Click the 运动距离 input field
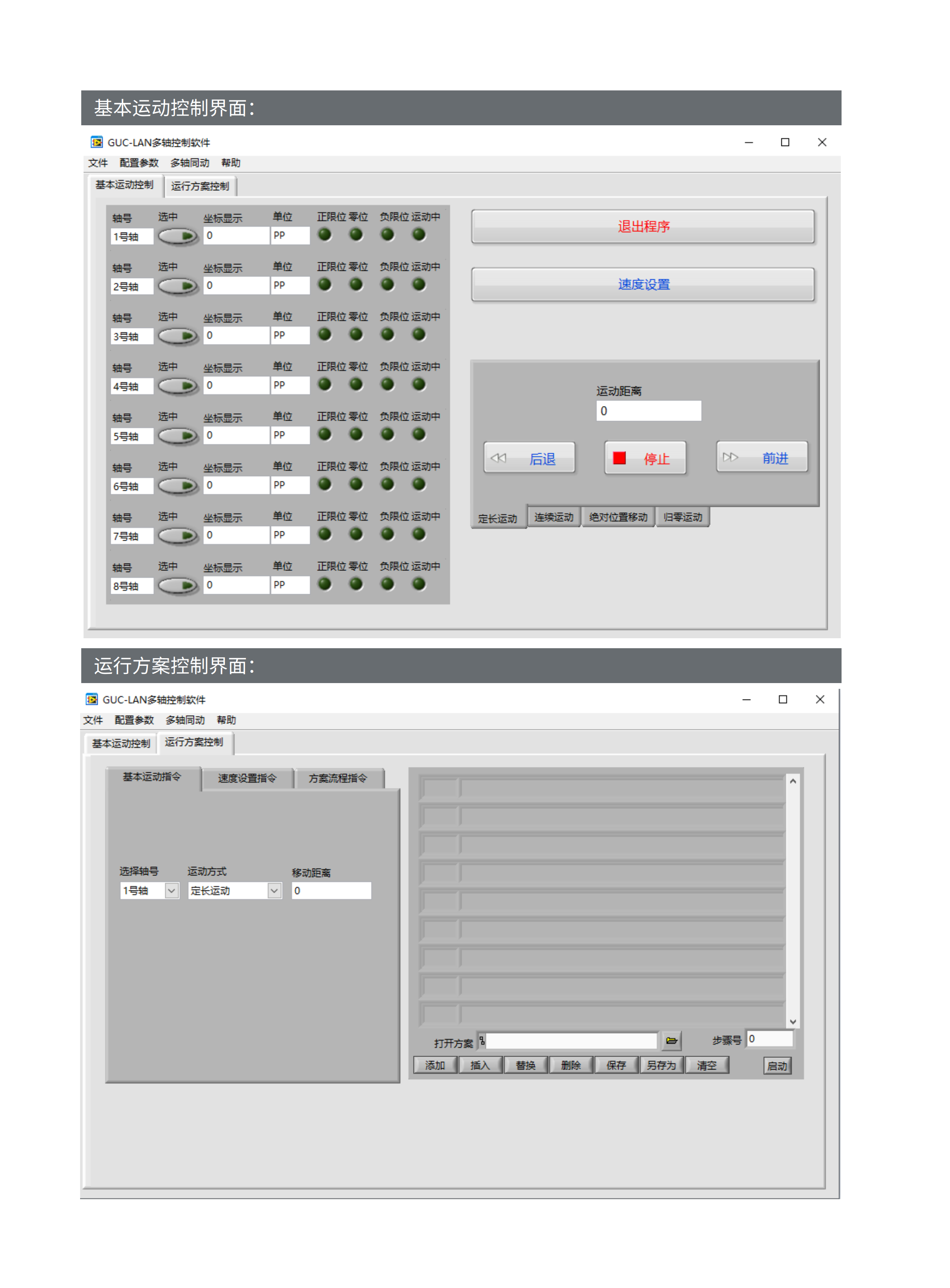The width and height of the screenshot is (950, 1288). [649, 411]
